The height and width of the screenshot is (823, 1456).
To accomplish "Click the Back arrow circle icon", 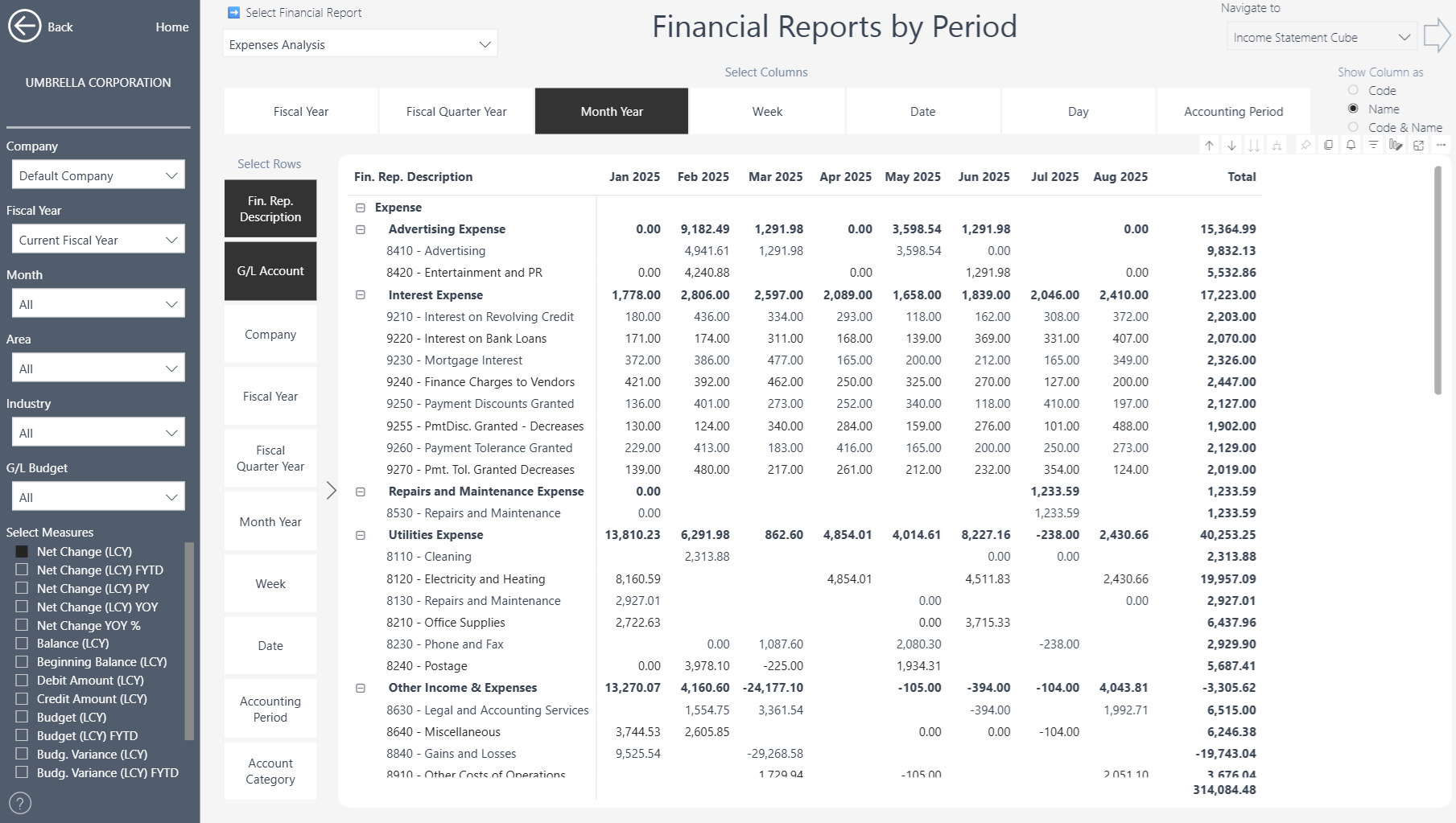I will [x=24, y=27].
